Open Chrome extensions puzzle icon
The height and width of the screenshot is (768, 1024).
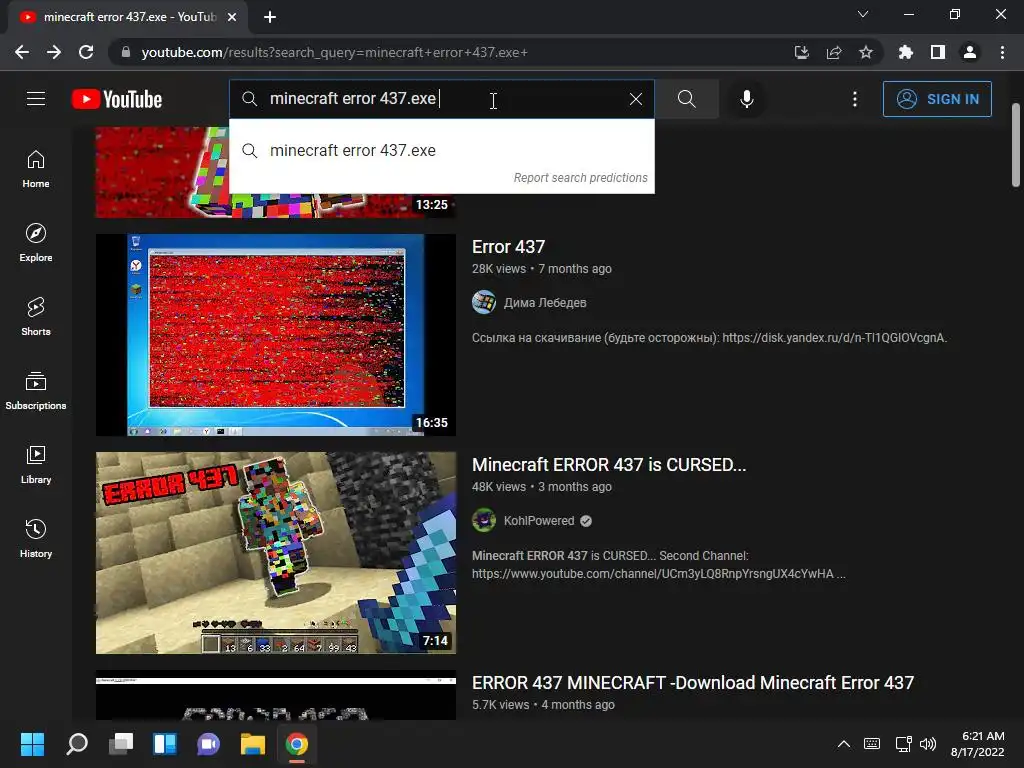(906, 52)
